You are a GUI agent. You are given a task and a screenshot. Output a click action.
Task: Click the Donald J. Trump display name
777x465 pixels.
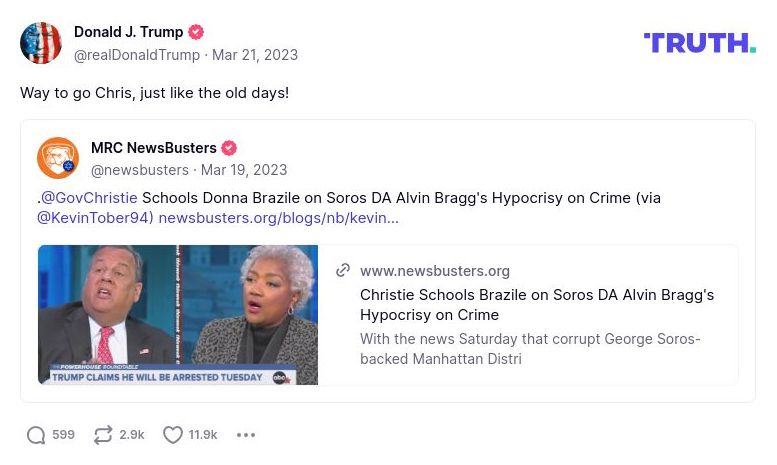pyautogui.click(x=127, y=33)
